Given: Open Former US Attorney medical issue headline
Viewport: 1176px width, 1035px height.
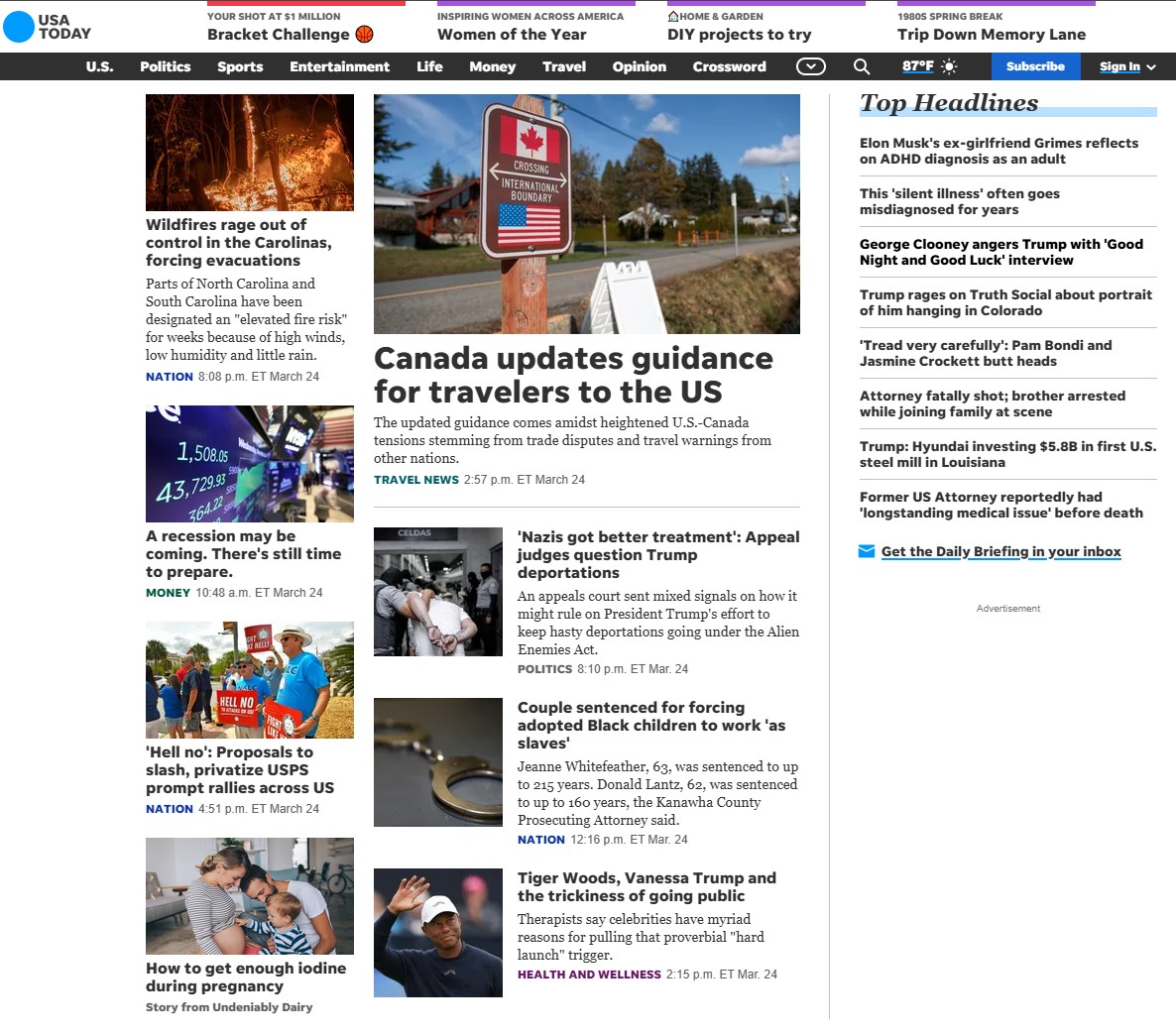Looking at the screenshot, I should coord(1001,505).
